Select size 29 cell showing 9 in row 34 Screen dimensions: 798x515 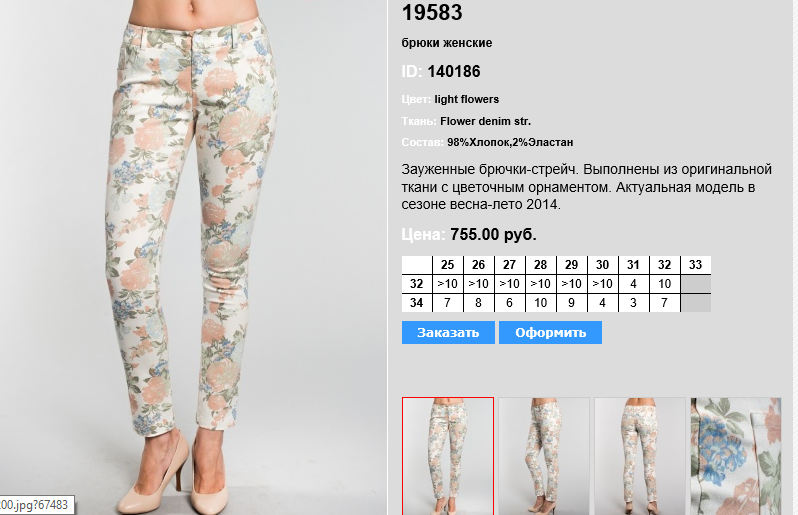(572, 303)
